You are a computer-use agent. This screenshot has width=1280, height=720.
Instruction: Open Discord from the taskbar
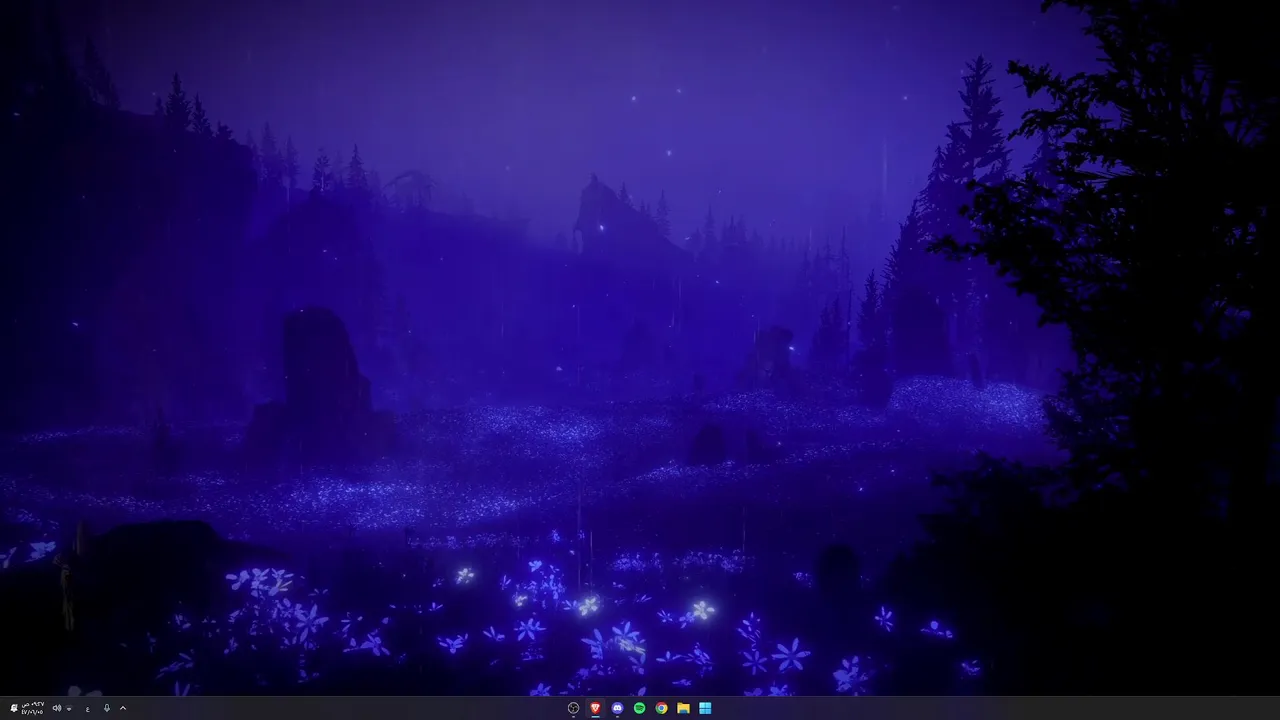pyautogui.click(x=617, y=708)
